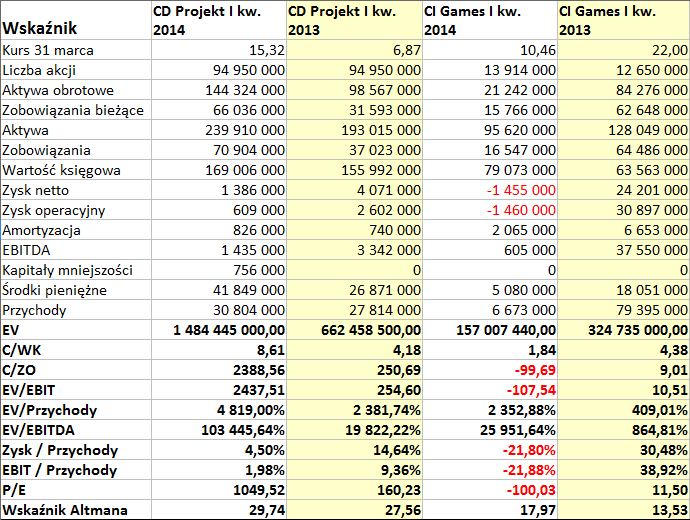Click the cell 169 006 000
690x520 pixels.
click(x=219, y=170)
